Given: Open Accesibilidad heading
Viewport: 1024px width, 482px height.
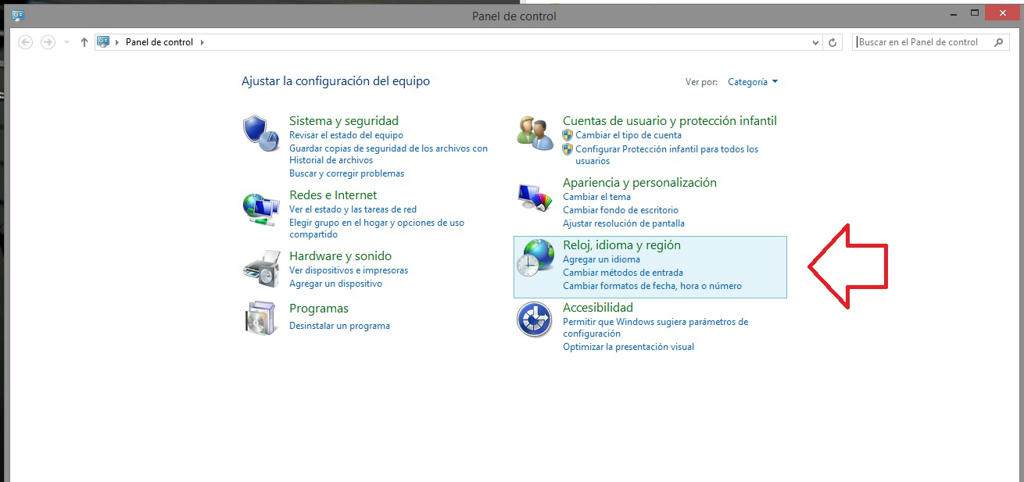Looking at the screenshot, I should tap(598, 307).
